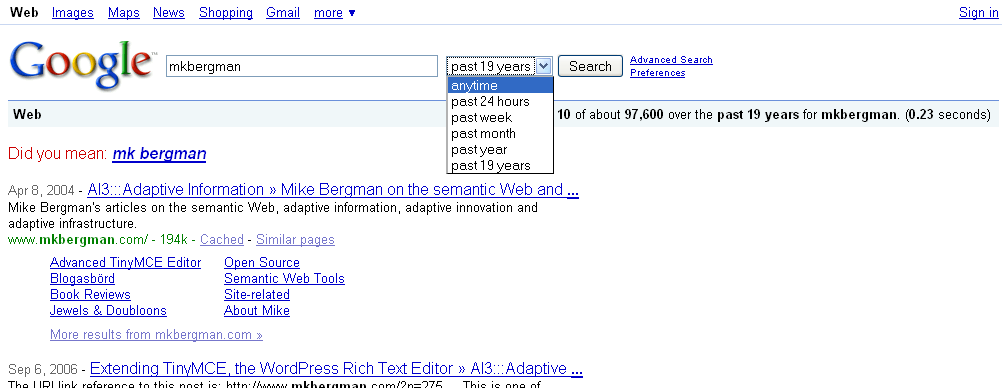Click the Sign in link
The image size is (1002, 388).
(x=978, y=13)
